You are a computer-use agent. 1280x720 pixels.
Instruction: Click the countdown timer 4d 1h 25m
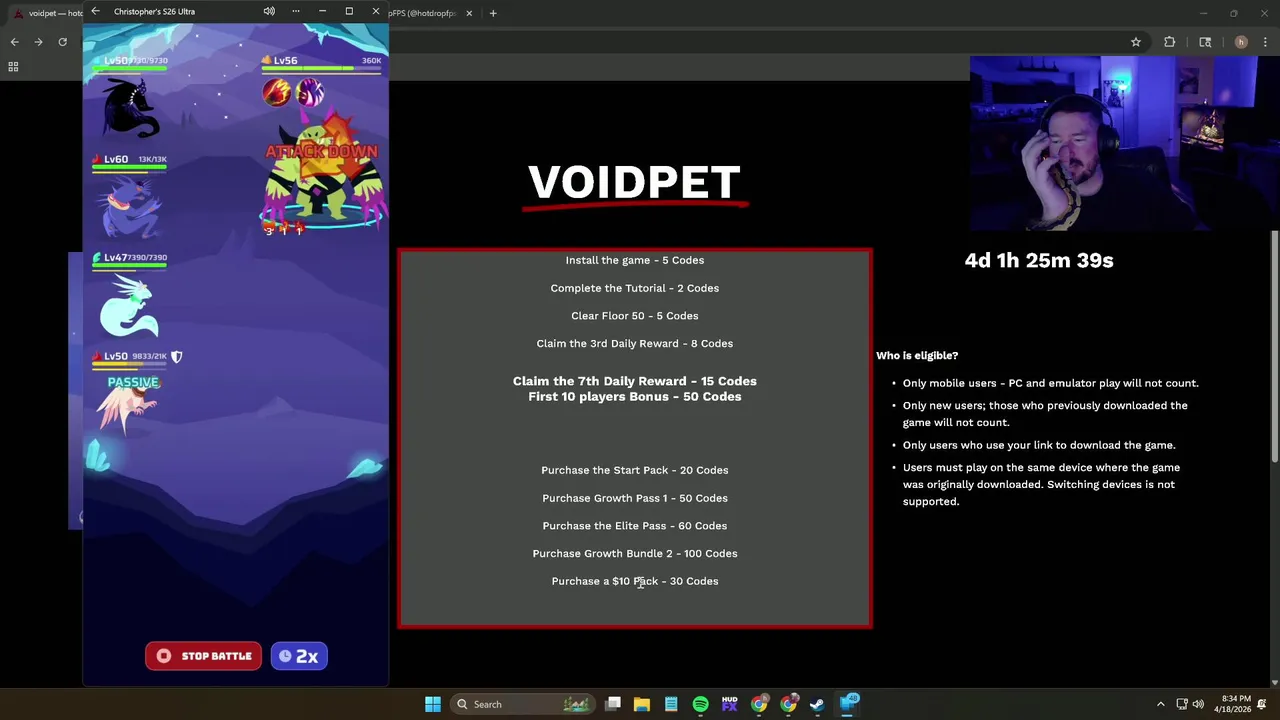tap(1039, 260)
